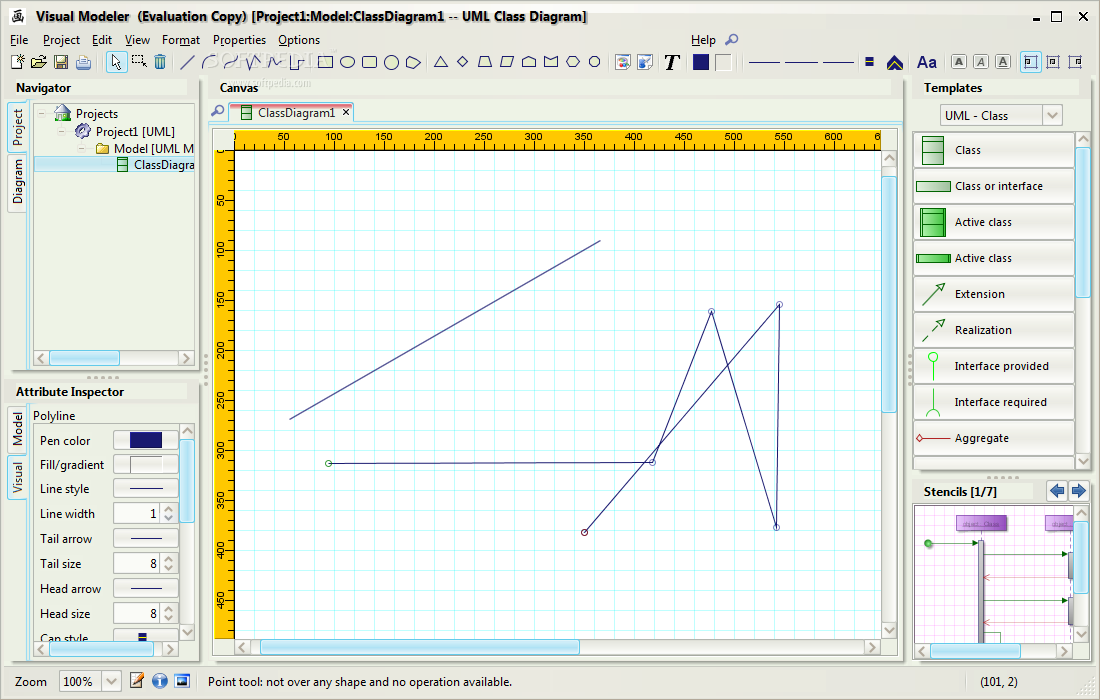Open the dark blue pen color swatch in toolbar
This screenshot has width=1100, height=700.
[701, 62]
